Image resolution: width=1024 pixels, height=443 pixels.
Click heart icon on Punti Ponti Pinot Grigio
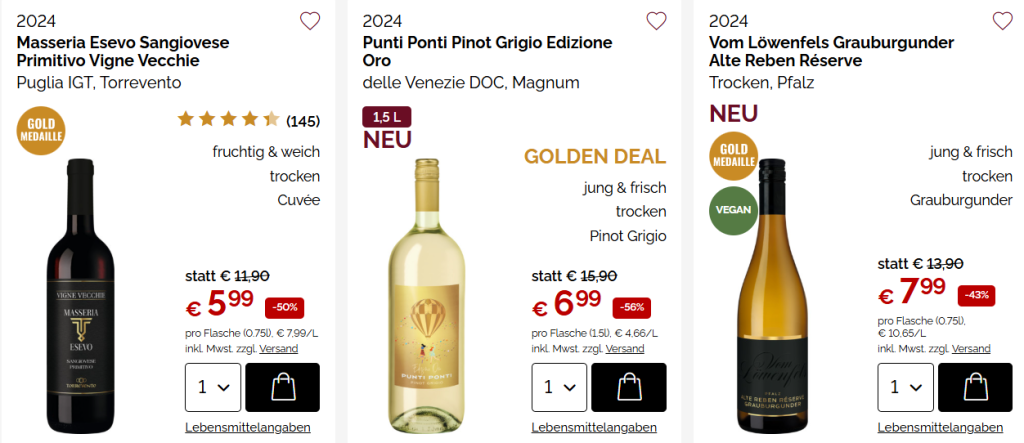656,21
